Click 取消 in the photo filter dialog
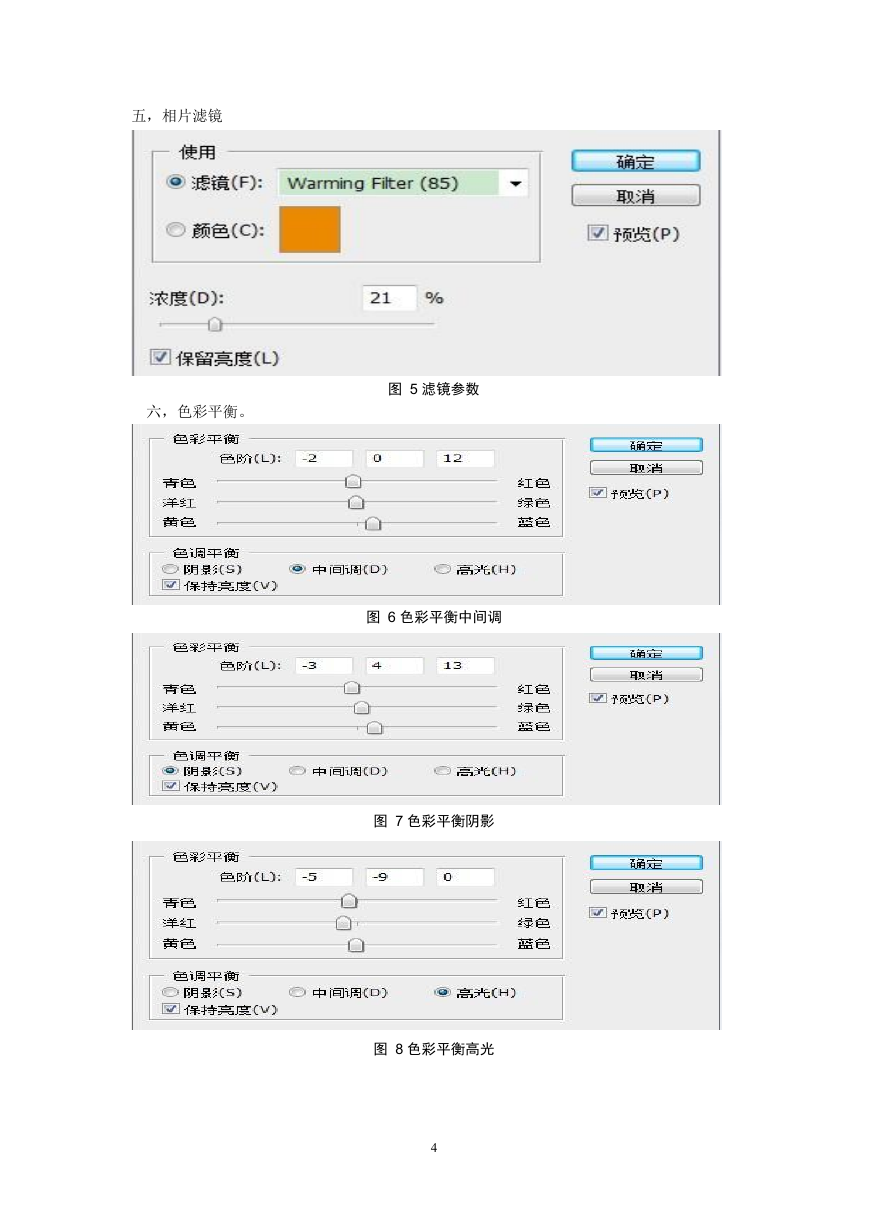869x1228 pixels. 635,196
